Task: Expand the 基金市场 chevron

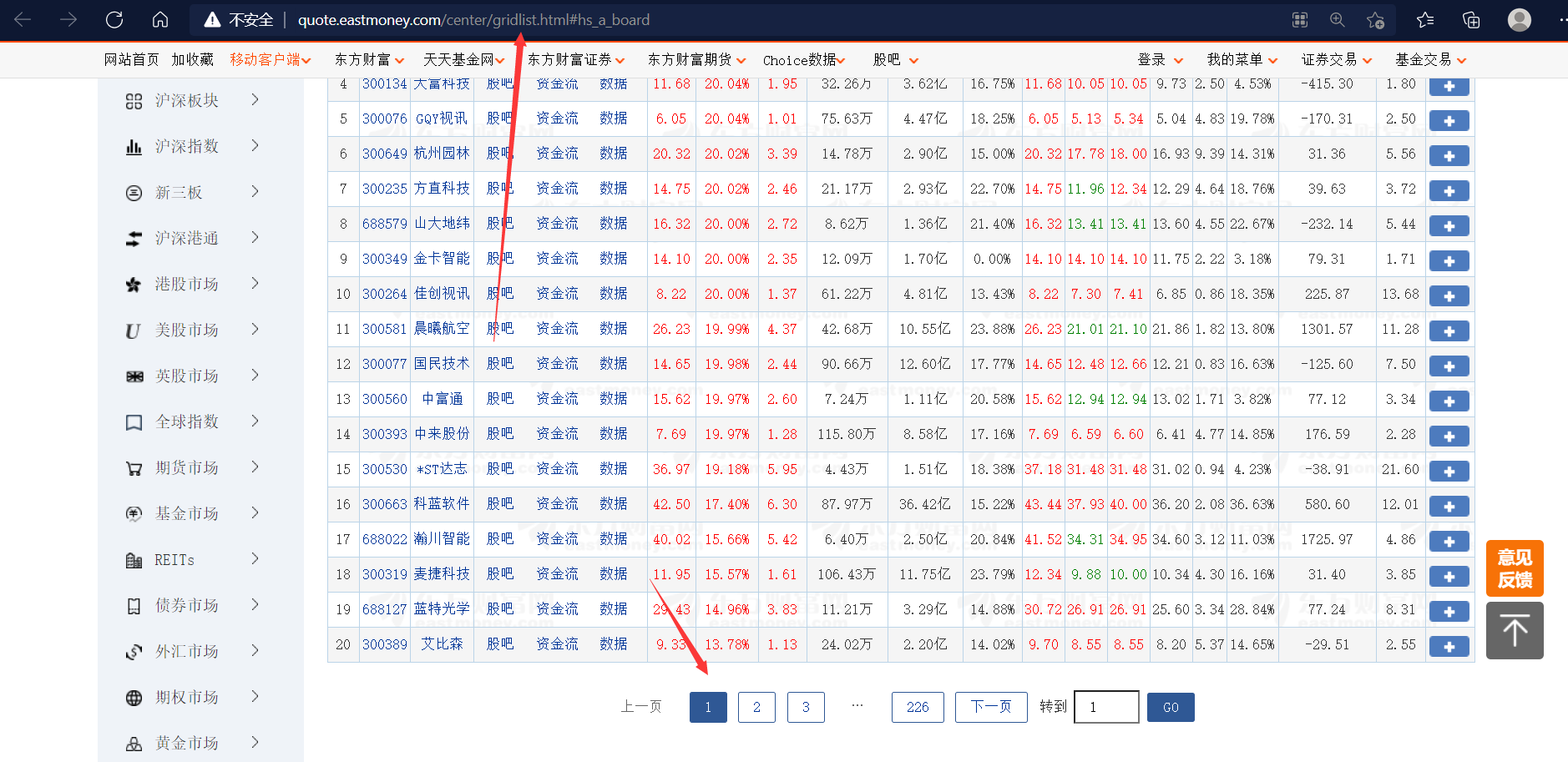Action: tap(255, 513)
